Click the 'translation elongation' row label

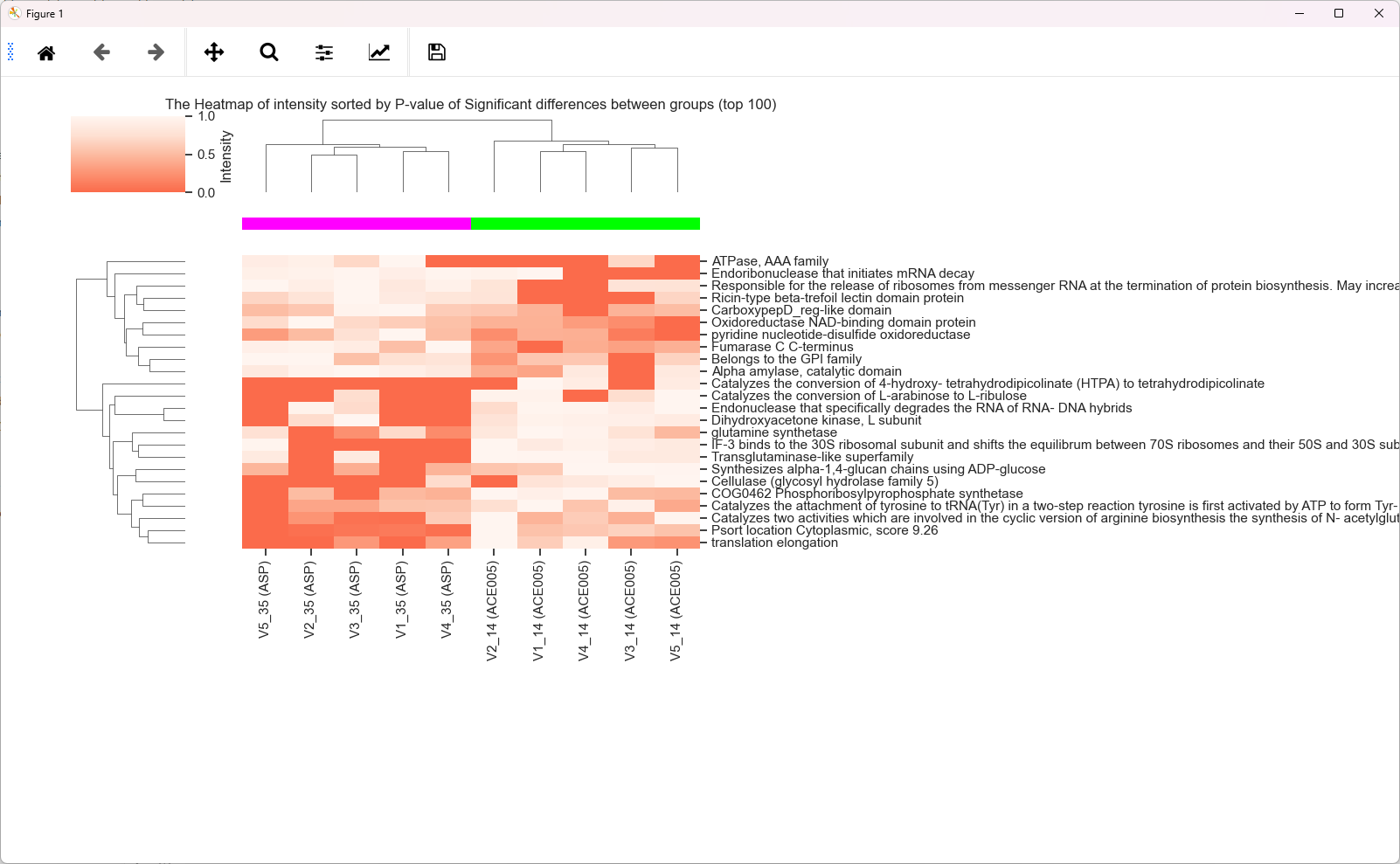(774, 543)
